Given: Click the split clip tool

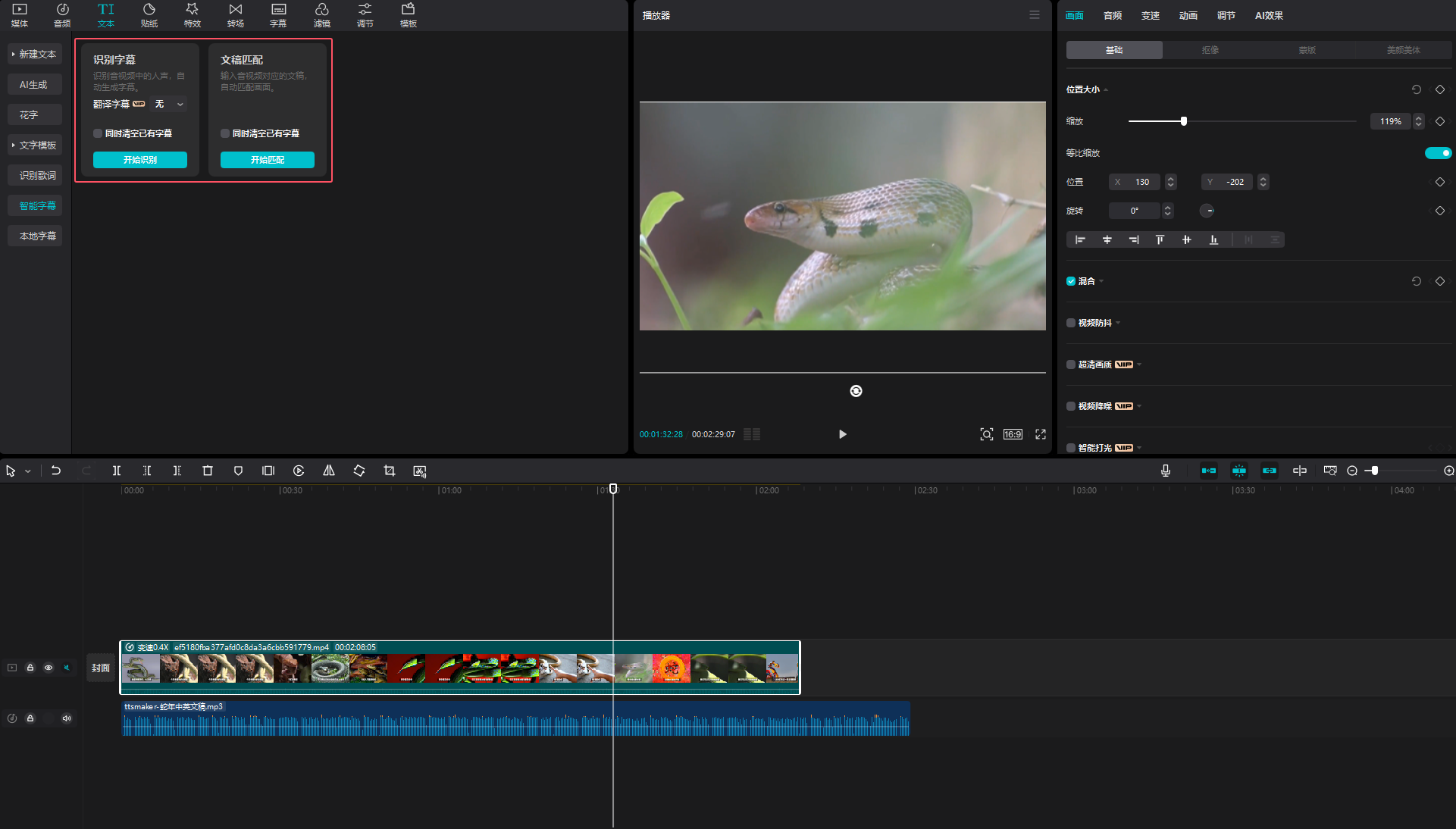Looking at the screenshot, I should point(117,471).
